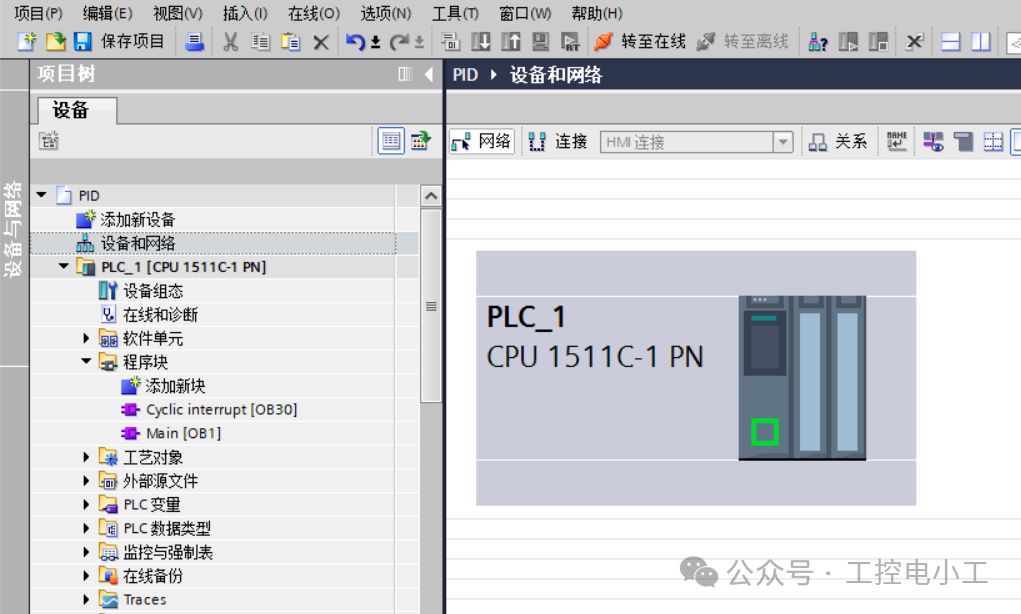
Task: Open the 视图(V) menu
Action: 178,13
